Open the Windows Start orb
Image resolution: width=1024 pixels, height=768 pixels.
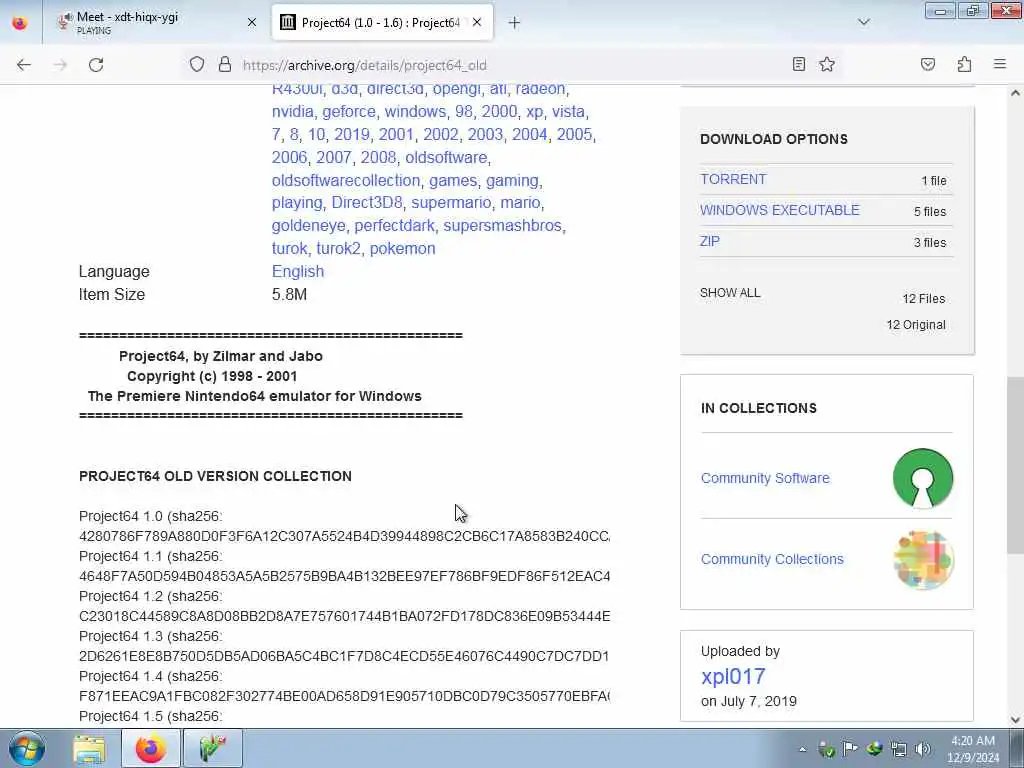click(x=26, y=748)
